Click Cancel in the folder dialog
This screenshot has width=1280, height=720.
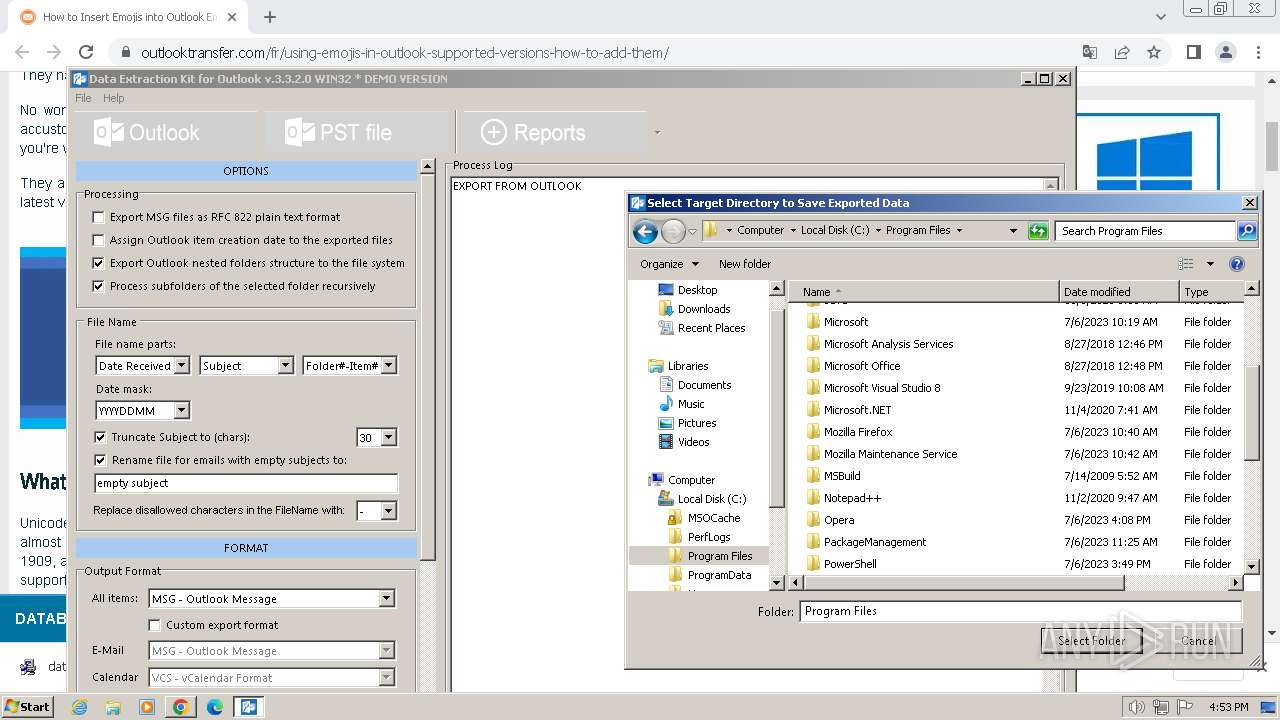1197,641
